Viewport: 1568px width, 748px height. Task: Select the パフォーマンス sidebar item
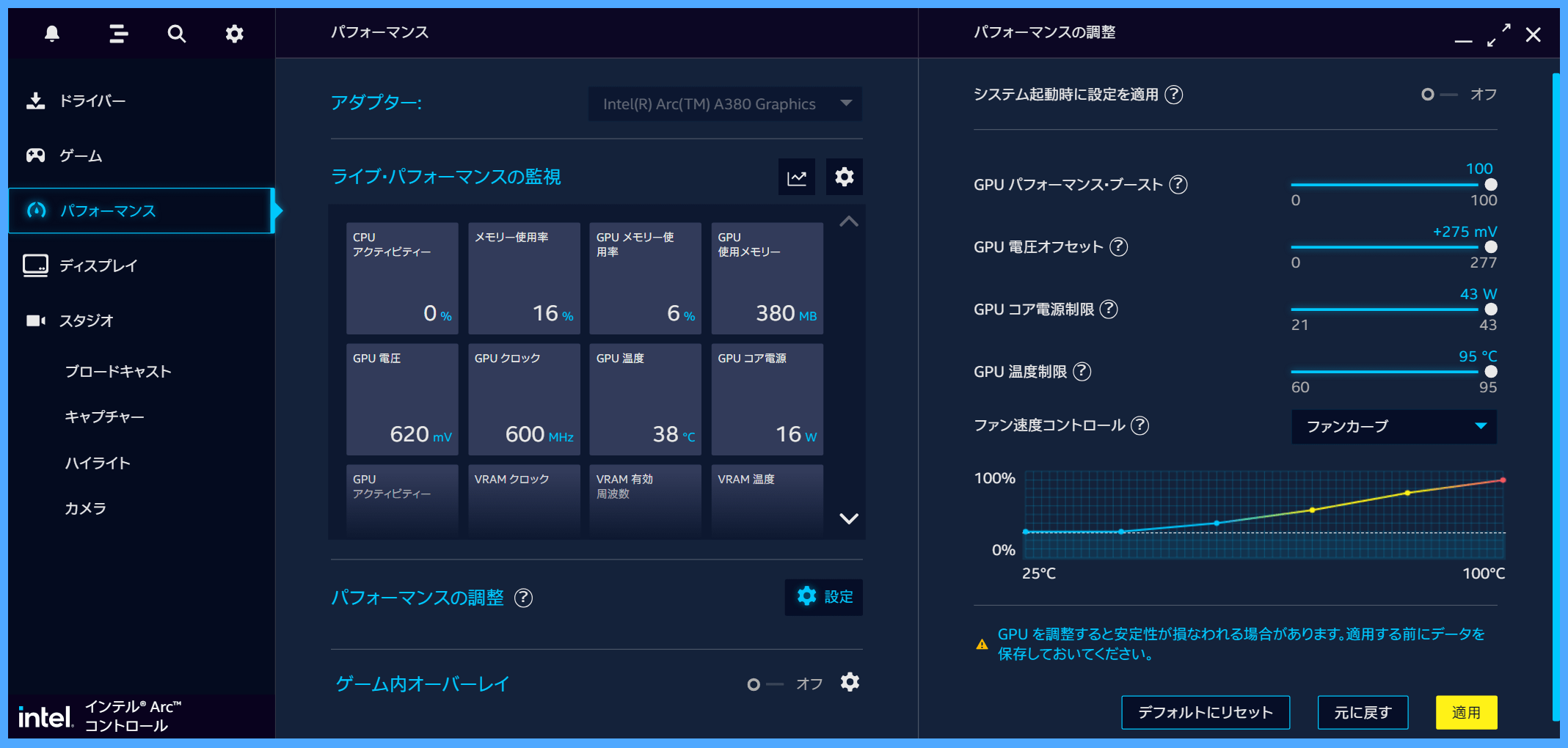click(142, 210)
